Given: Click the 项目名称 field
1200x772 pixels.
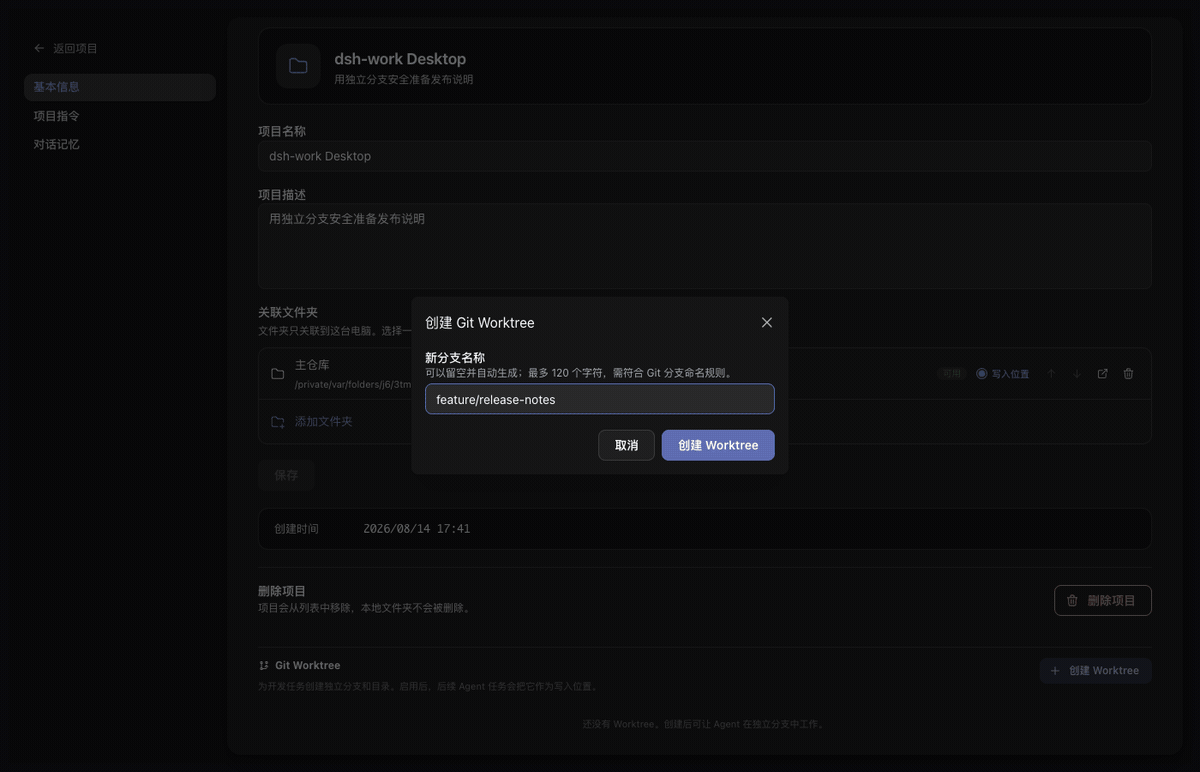Looking at the screenshot, I should coord(705,156).
